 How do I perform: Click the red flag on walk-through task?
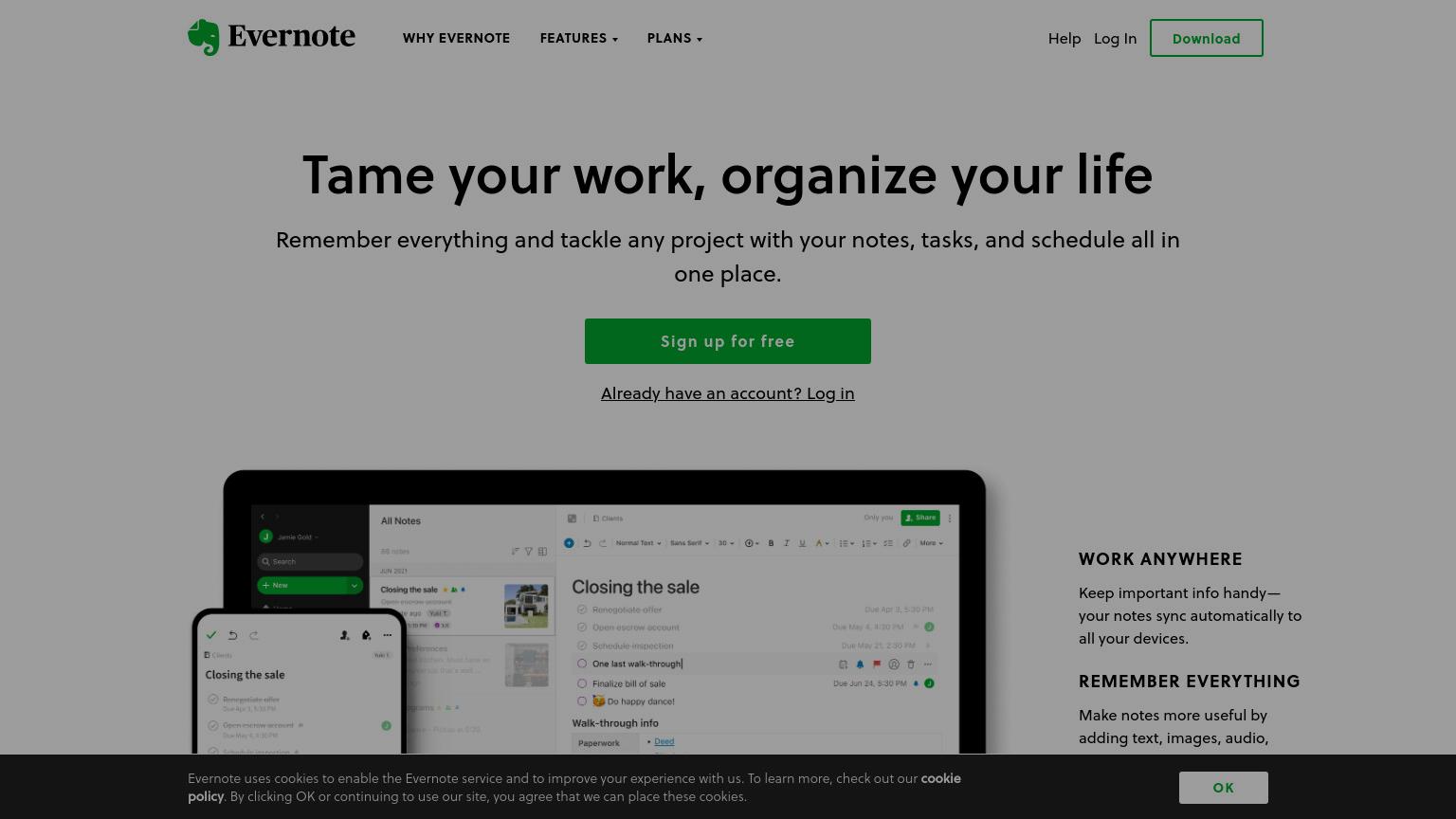tap(877, 664)
